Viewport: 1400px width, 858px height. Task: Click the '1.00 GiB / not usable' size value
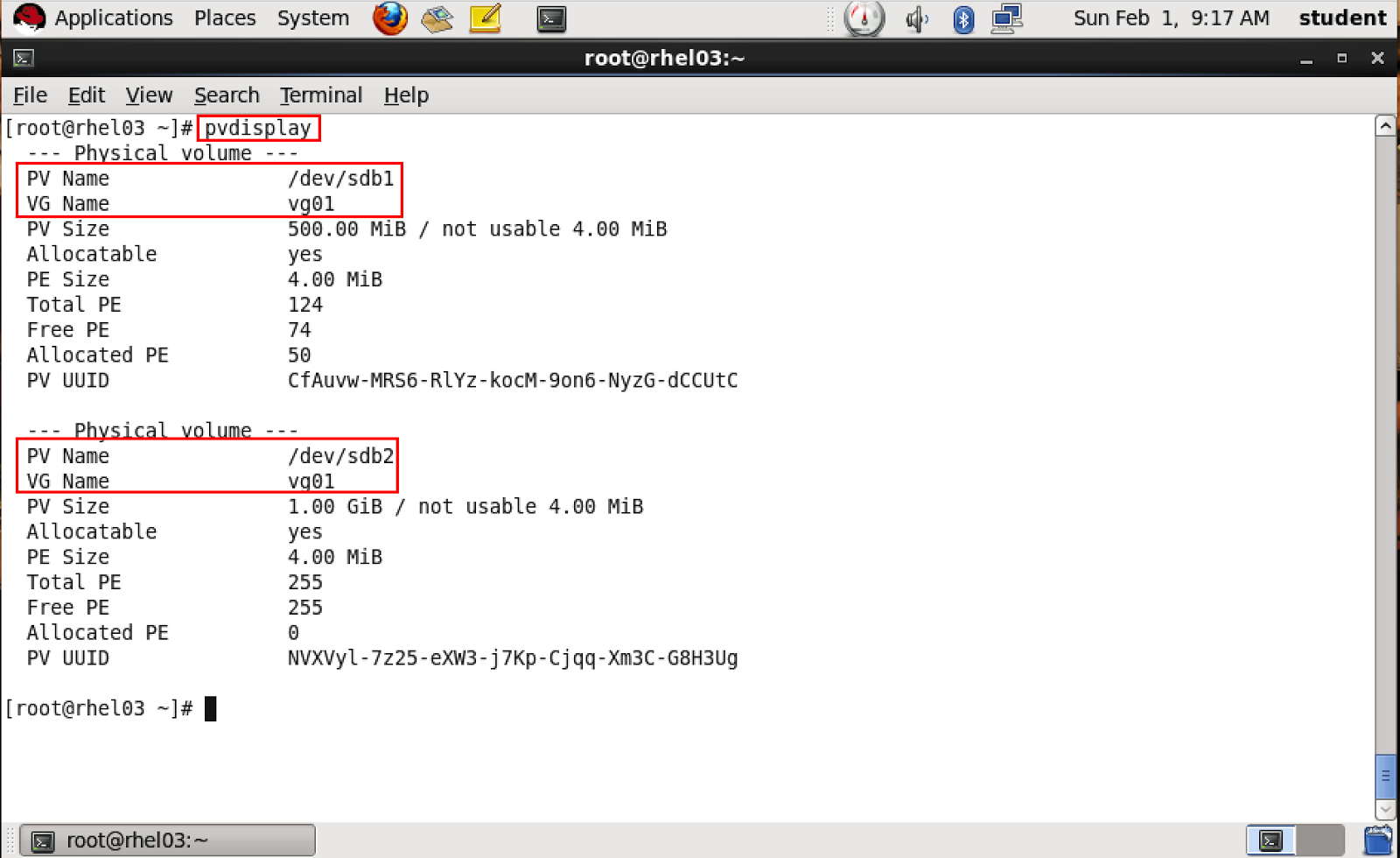465,507
